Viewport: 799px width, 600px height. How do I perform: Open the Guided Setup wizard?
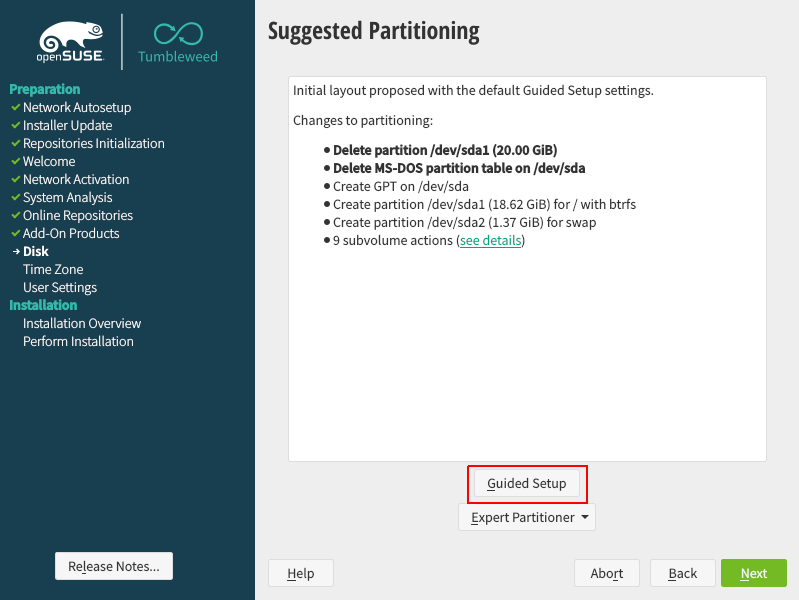527,484
